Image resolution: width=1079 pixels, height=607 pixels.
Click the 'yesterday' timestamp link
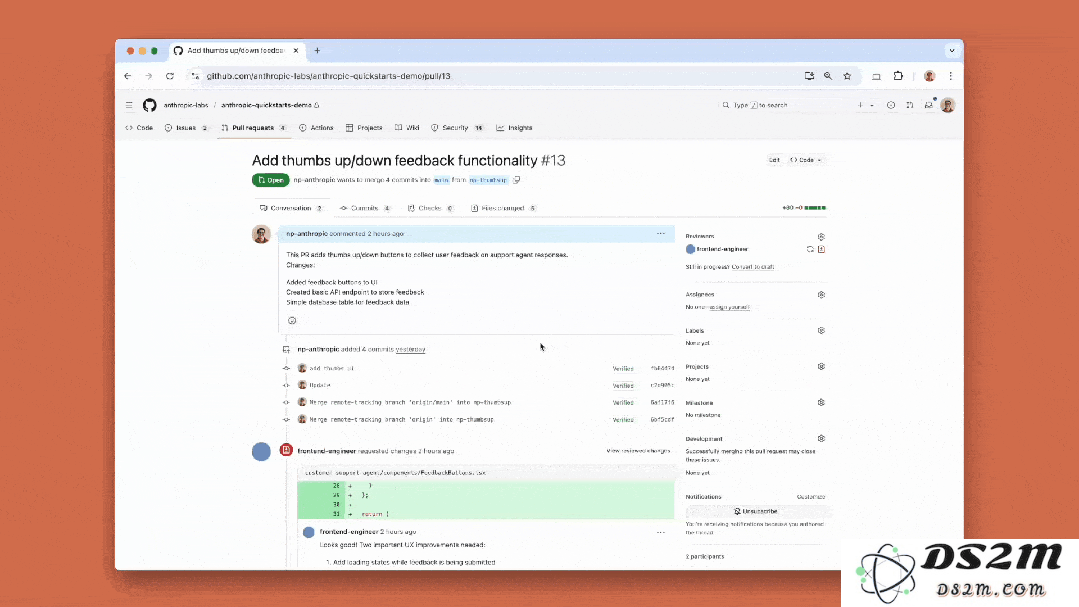click(410, 350)
